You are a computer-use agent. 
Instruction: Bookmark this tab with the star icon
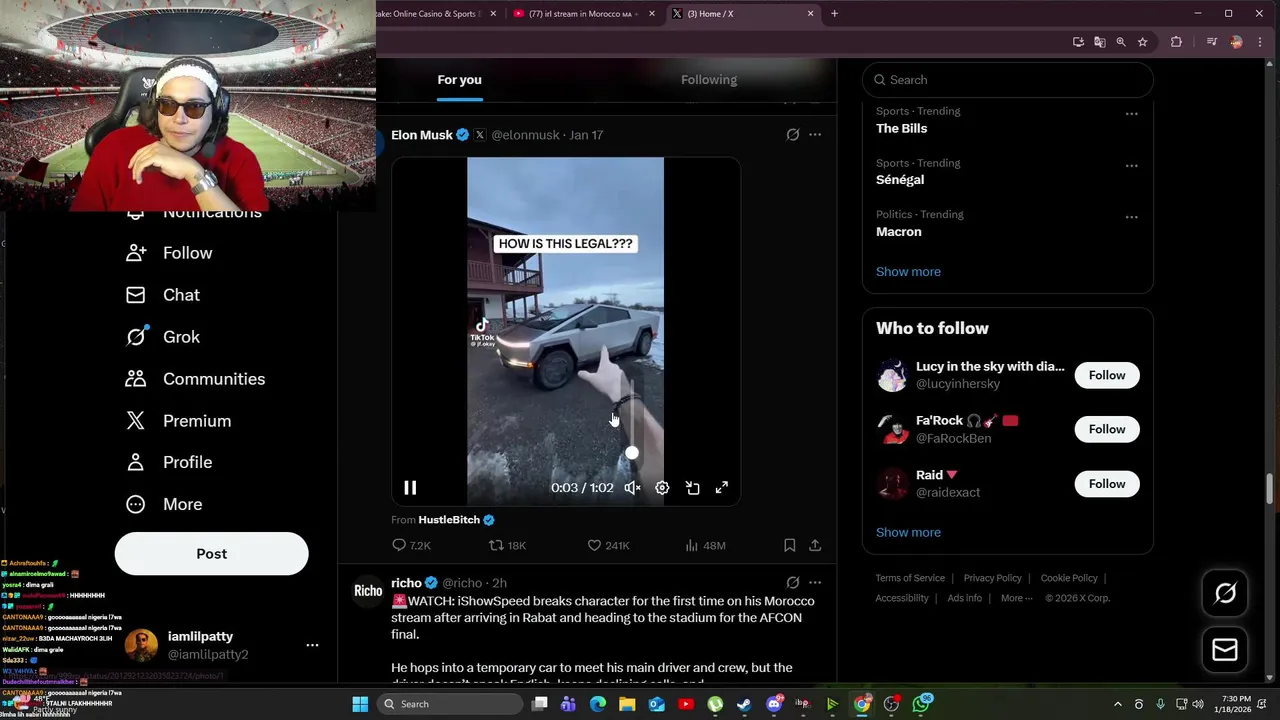1143,42
